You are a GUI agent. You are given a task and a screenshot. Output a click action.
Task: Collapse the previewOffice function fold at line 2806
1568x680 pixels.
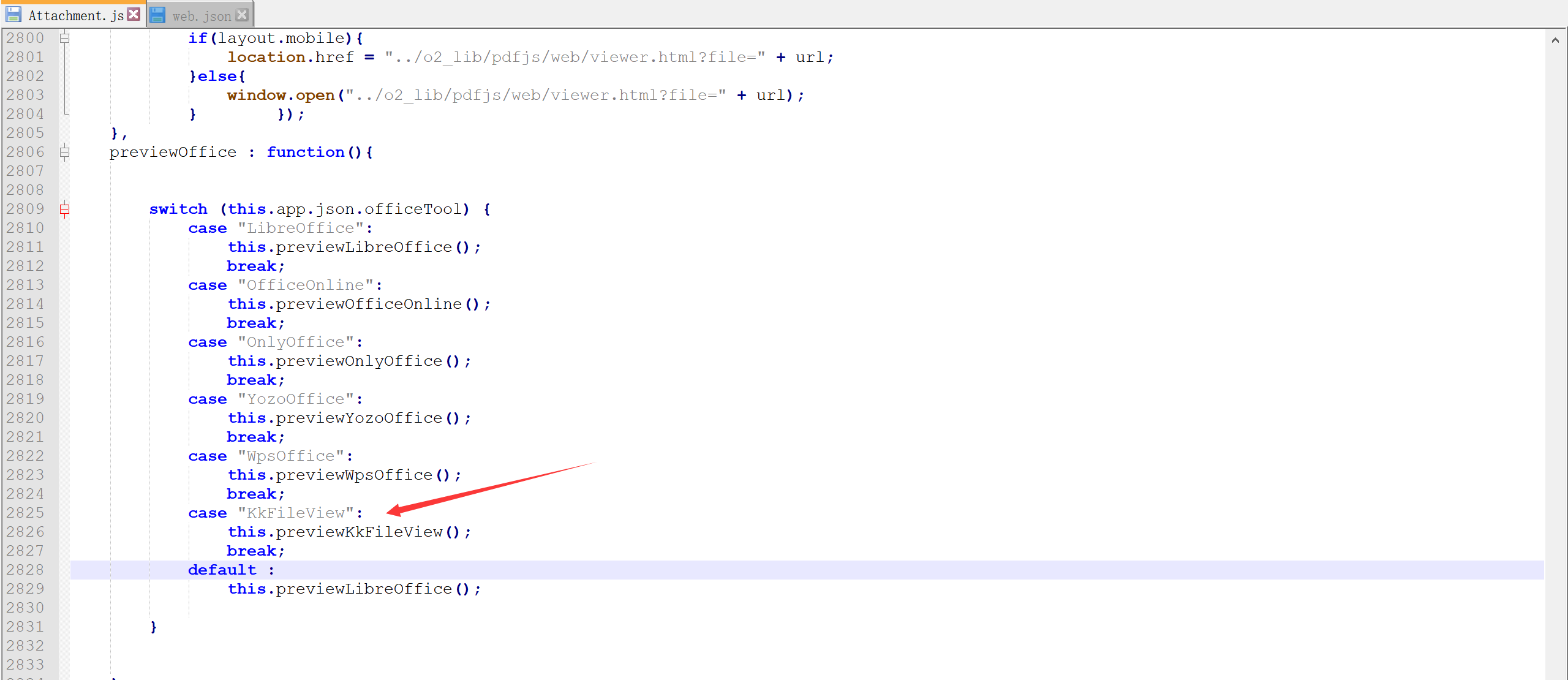point(64,152)
